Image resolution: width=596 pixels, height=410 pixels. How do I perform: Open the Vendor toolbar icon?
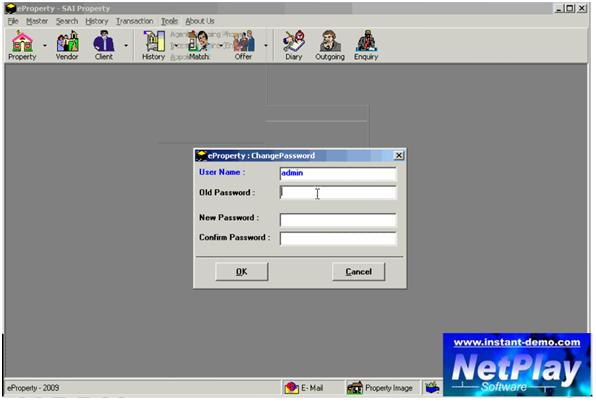(67, 45)
